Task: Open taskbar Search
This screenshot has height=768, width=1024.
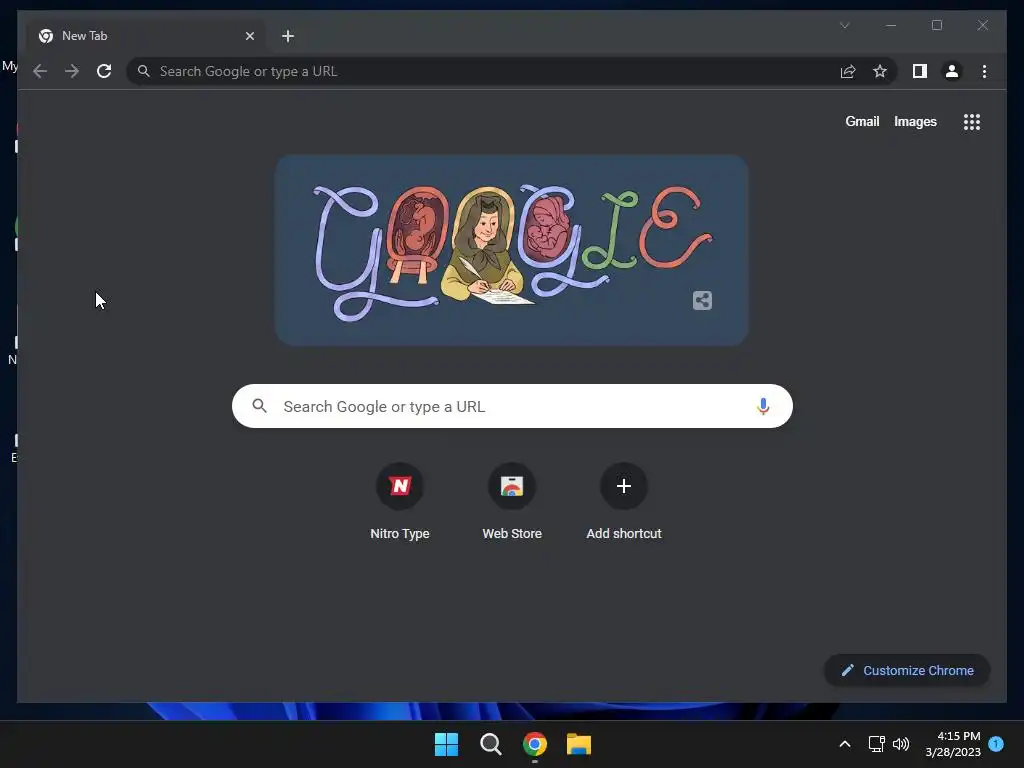Action: click(x=490, y=744)
